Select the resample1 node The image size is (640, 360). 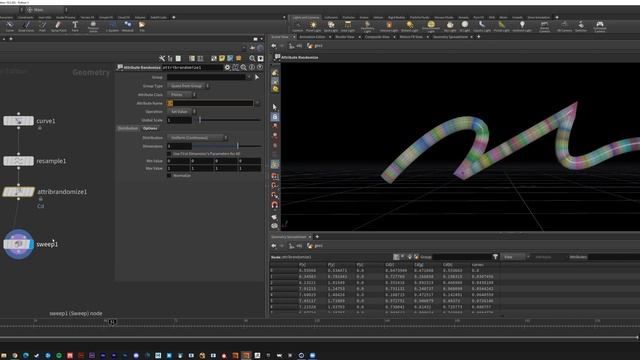point(18,161)
